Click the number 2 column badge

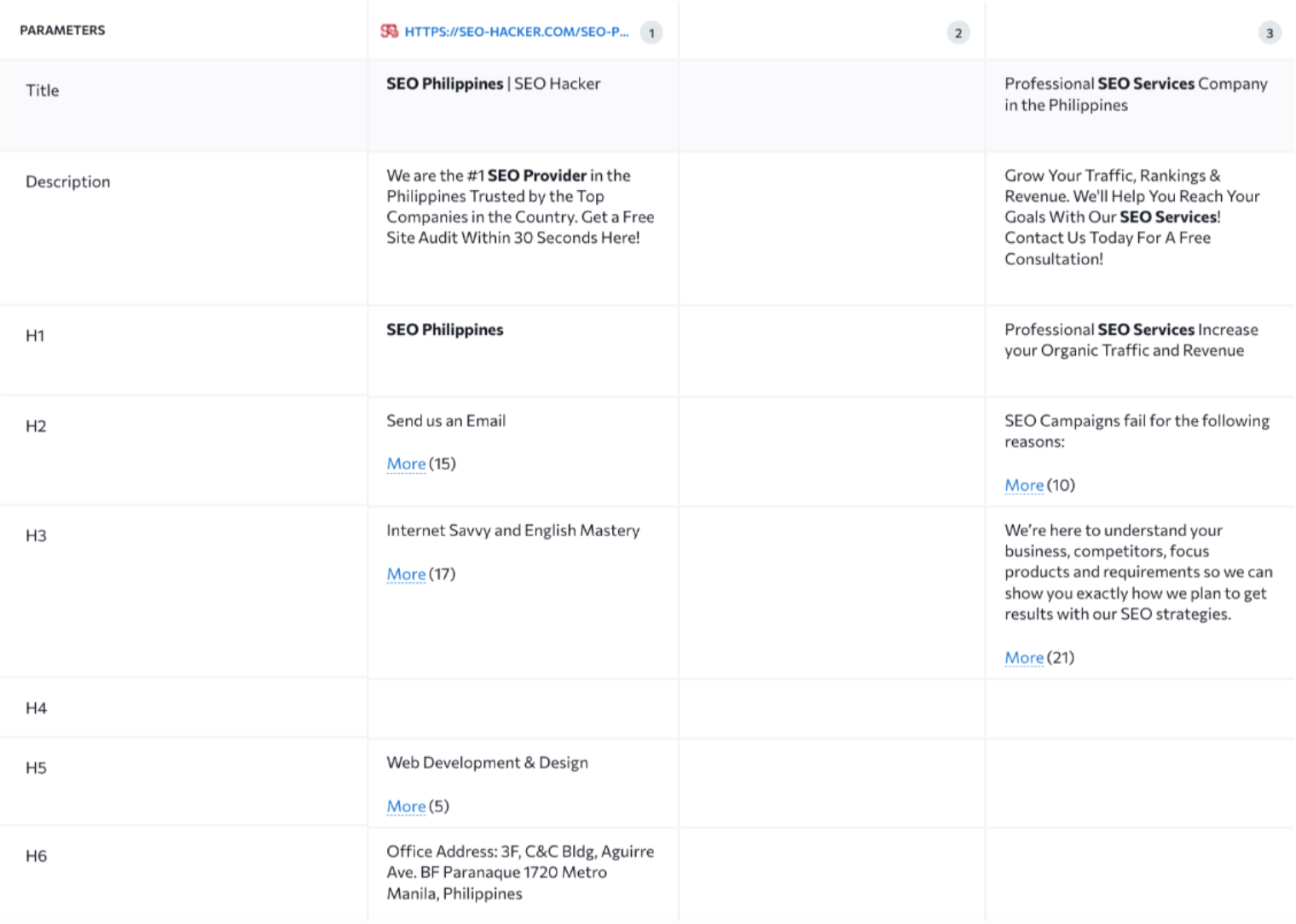[x=958, y=33]
